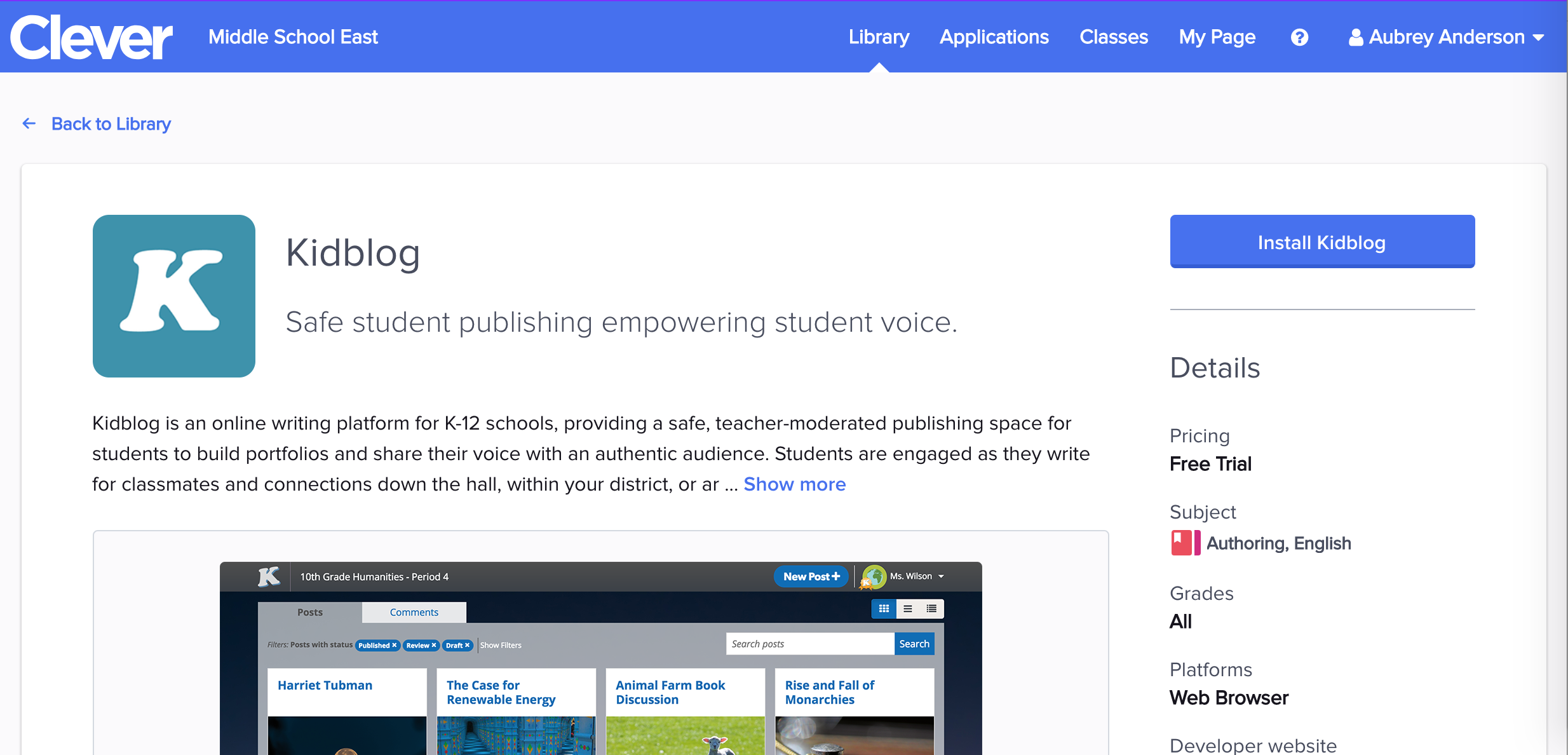Click the Free Trial pricing value
Image resolution: width=1568 pixels, height=755 pixels.
pos(1210,464)
